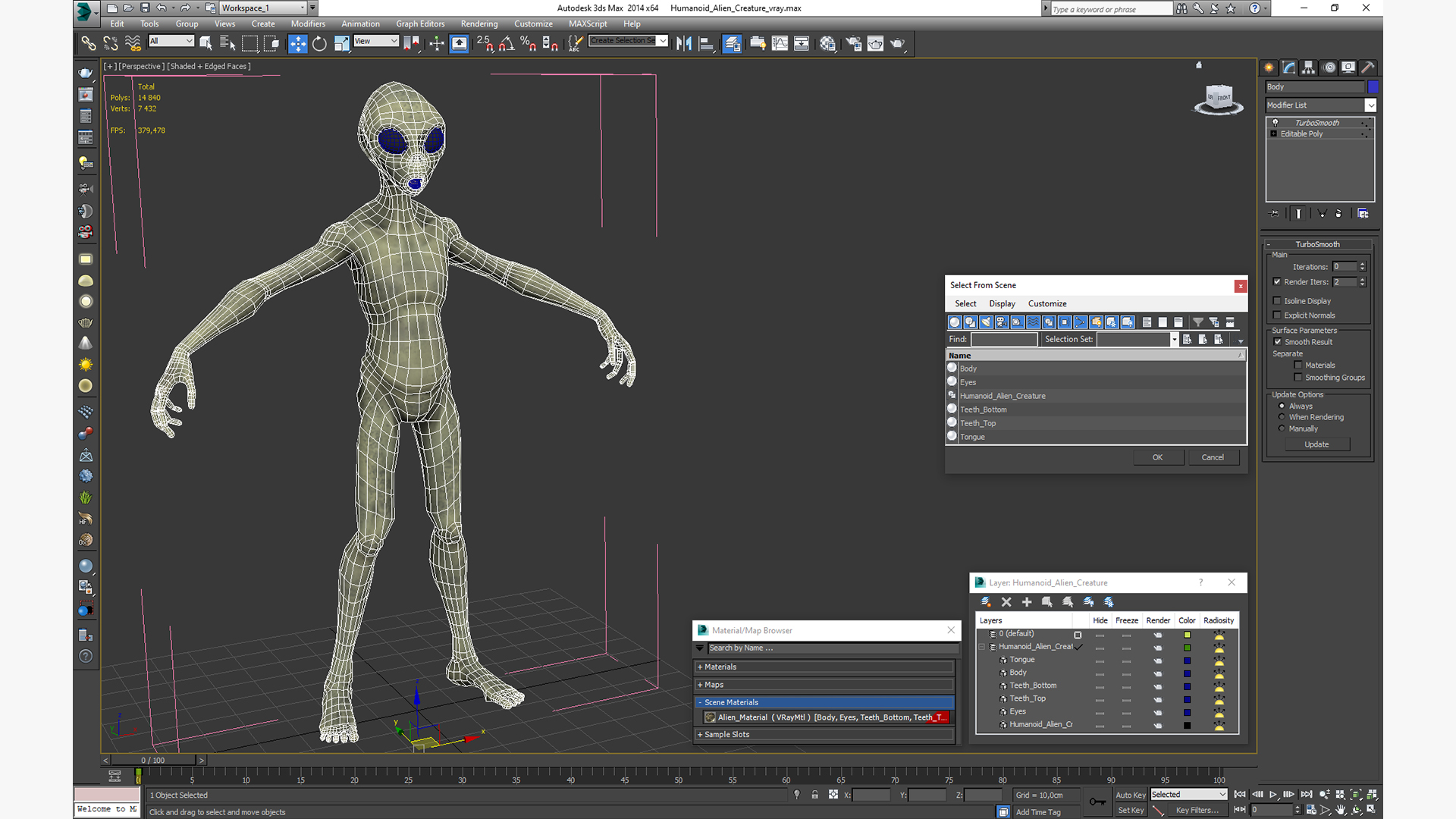Image resolution: width=1456 pixels, height=819 pixels.
Task: Open the Manage Layers toolbar icon
Action: point(732,43)
